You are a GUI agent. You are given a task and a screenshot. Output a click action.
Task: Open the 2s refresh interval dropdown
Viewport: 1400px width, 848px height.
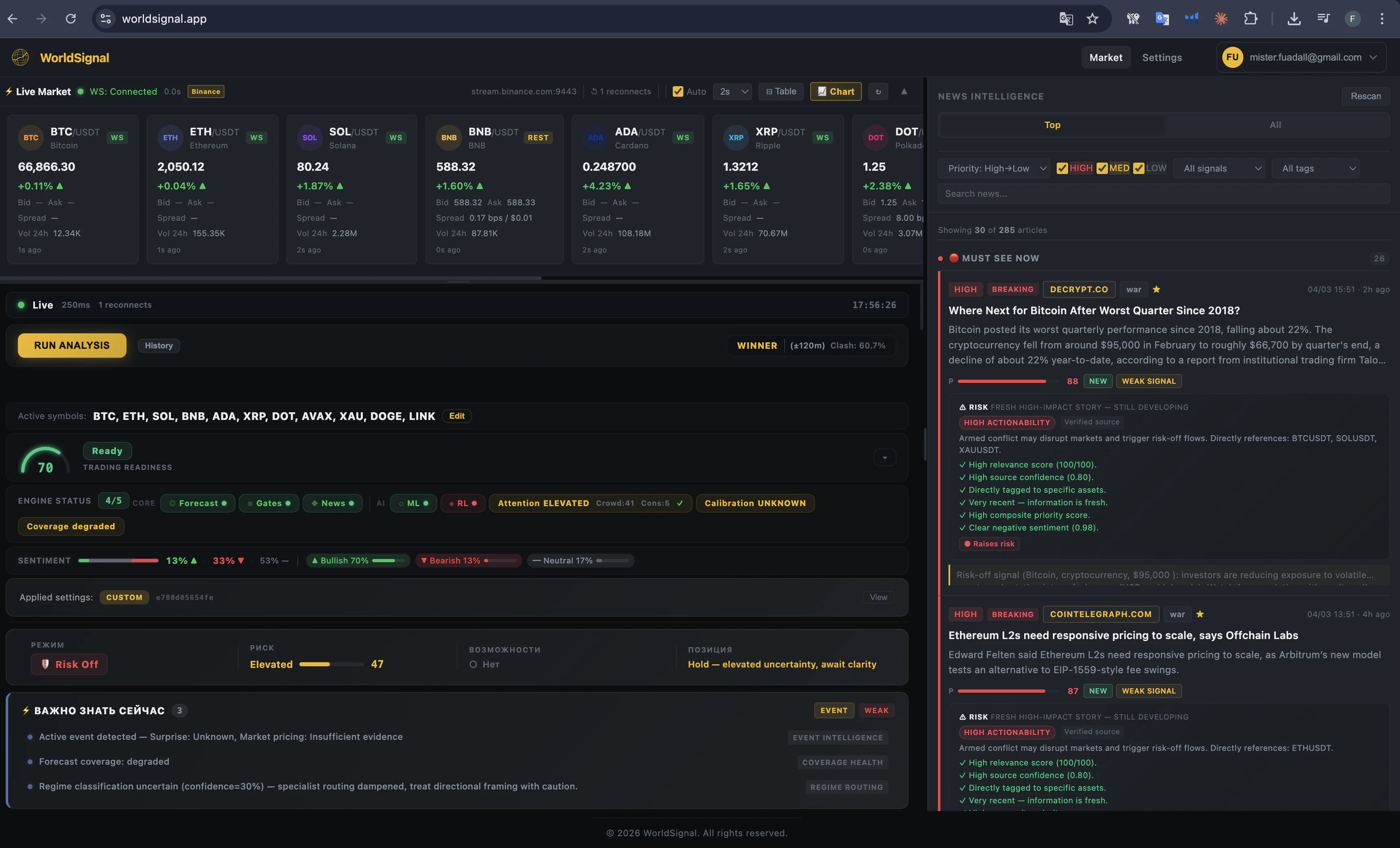[x=733, y=91]
